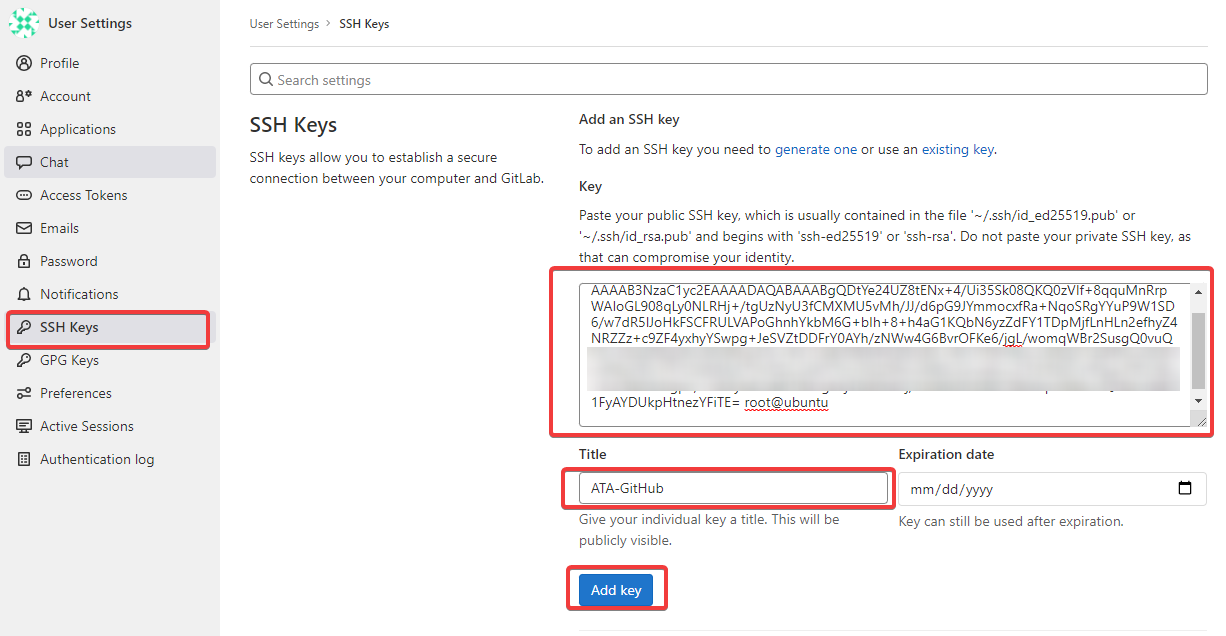Open the Profile settings page

[110, 63]
